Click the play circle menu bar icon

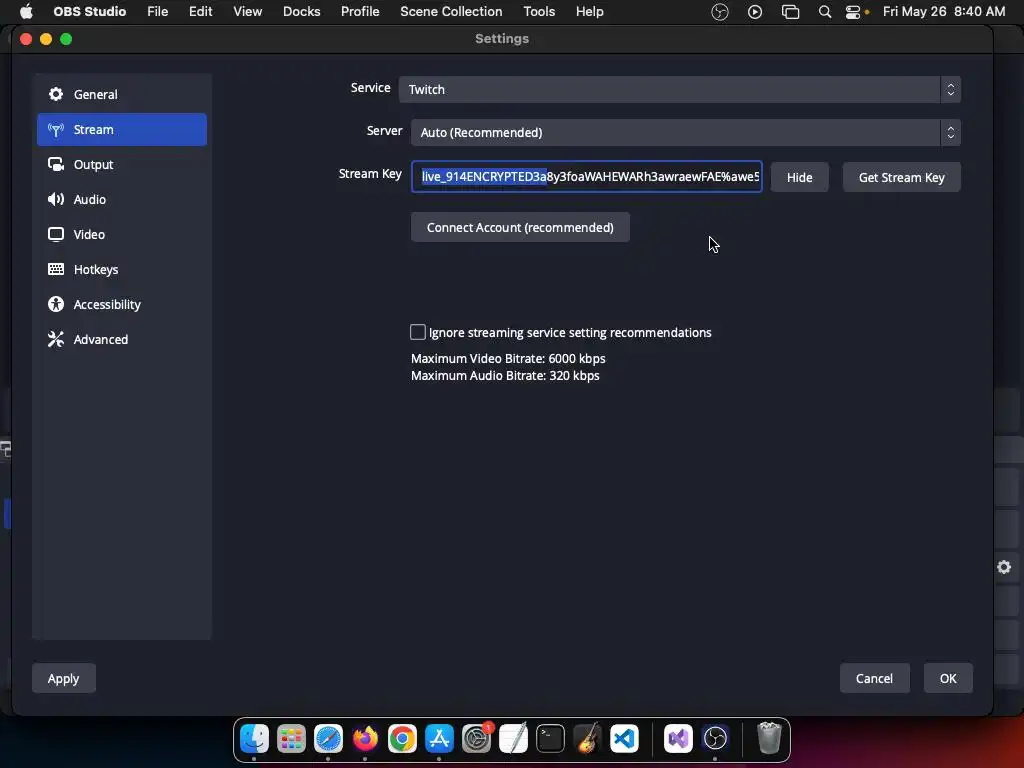[x=755, y=12]
